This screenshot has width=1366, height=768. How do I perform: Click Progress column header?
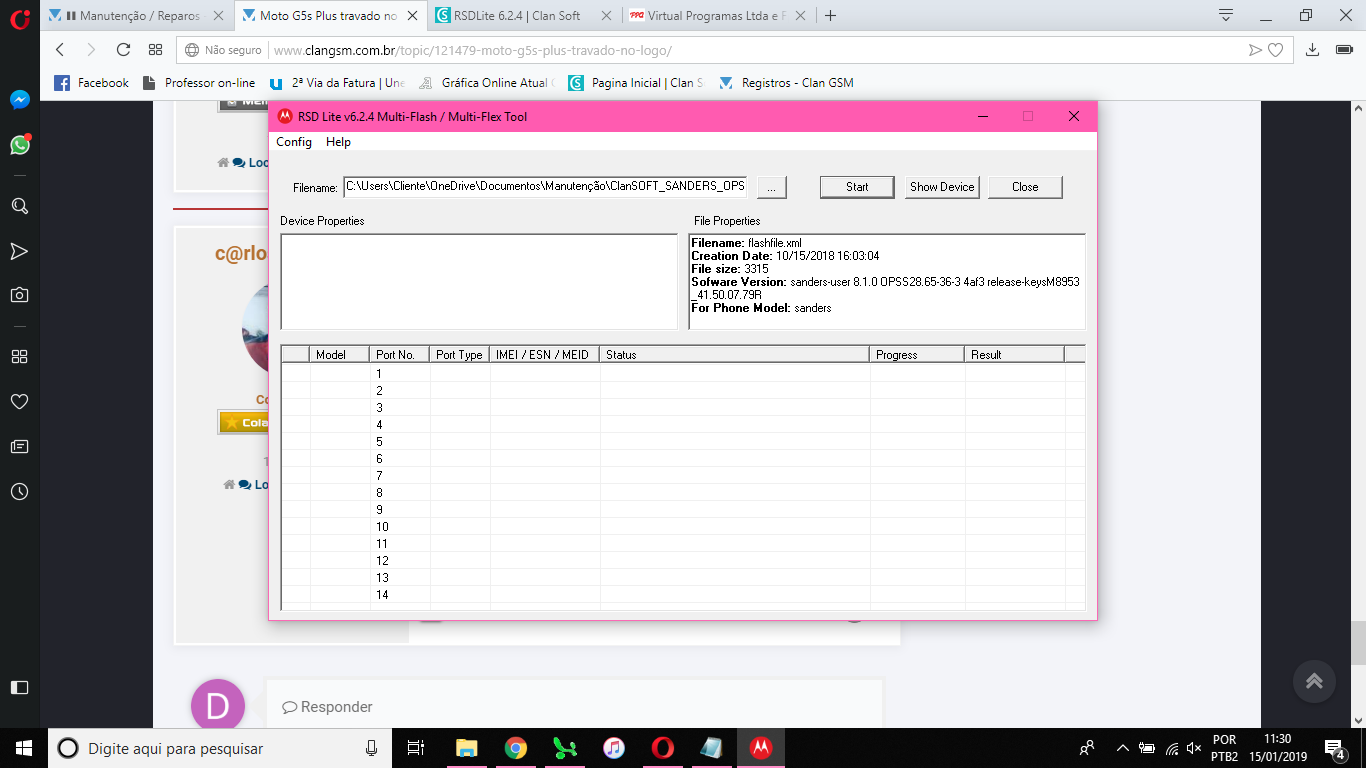(917, 354)
